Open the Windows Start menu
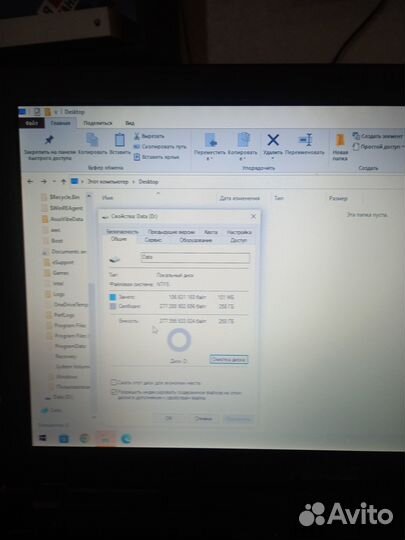The image size is (405, 540). pos(43,438)
